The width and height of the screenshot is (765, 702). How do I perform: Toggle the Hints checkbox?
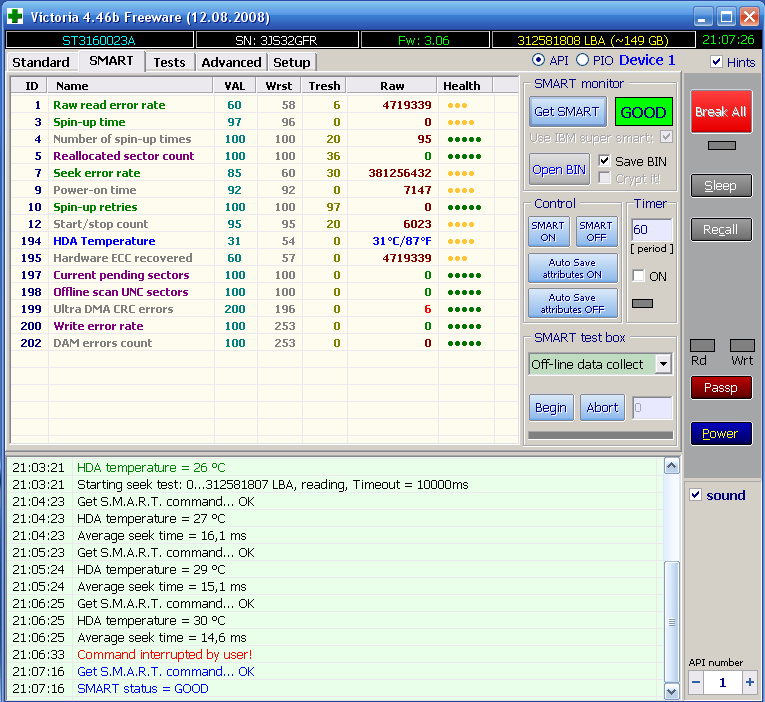point(716,62)
